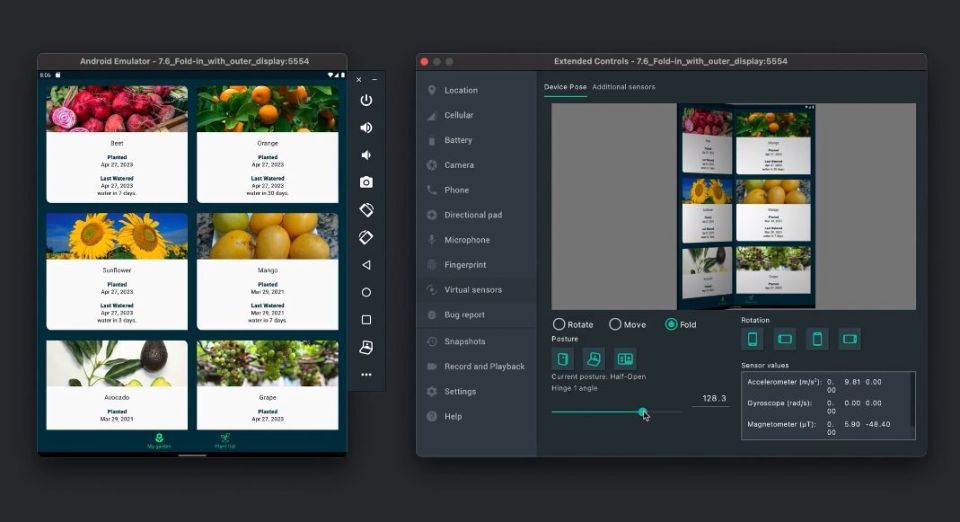960x522 pixels.
Task: Click the volume up icon
Action: point(366,128)
